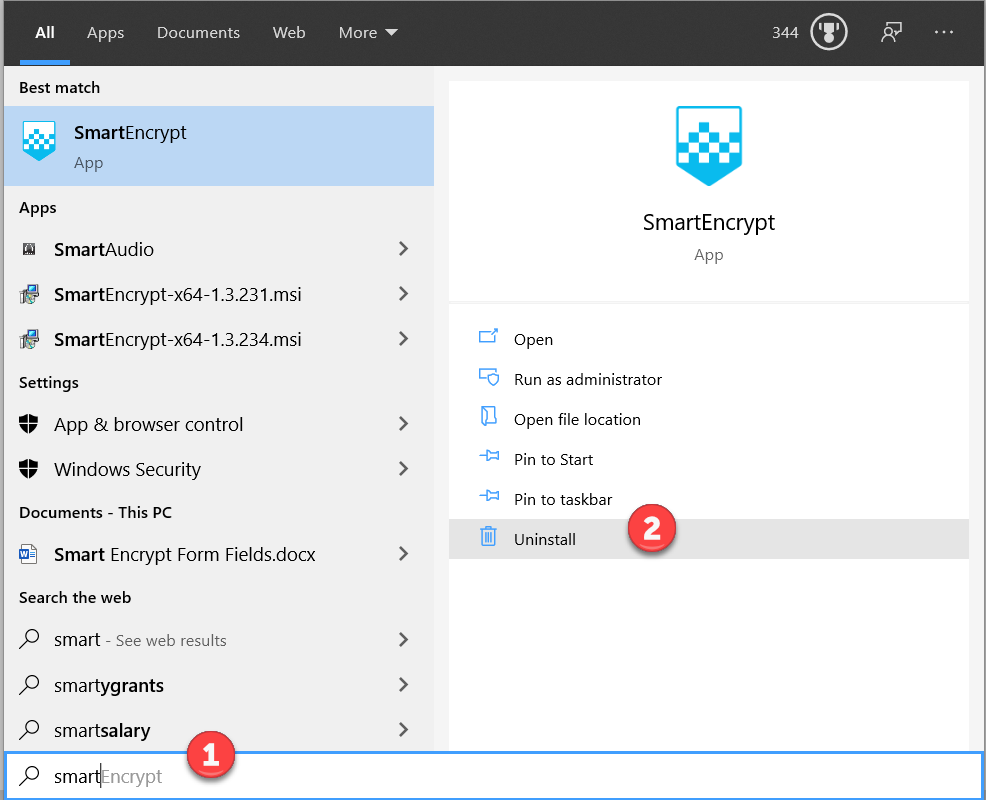Choose Pin to taskbar
Viewport: 986px width, 800px height.
coord(709,499)
